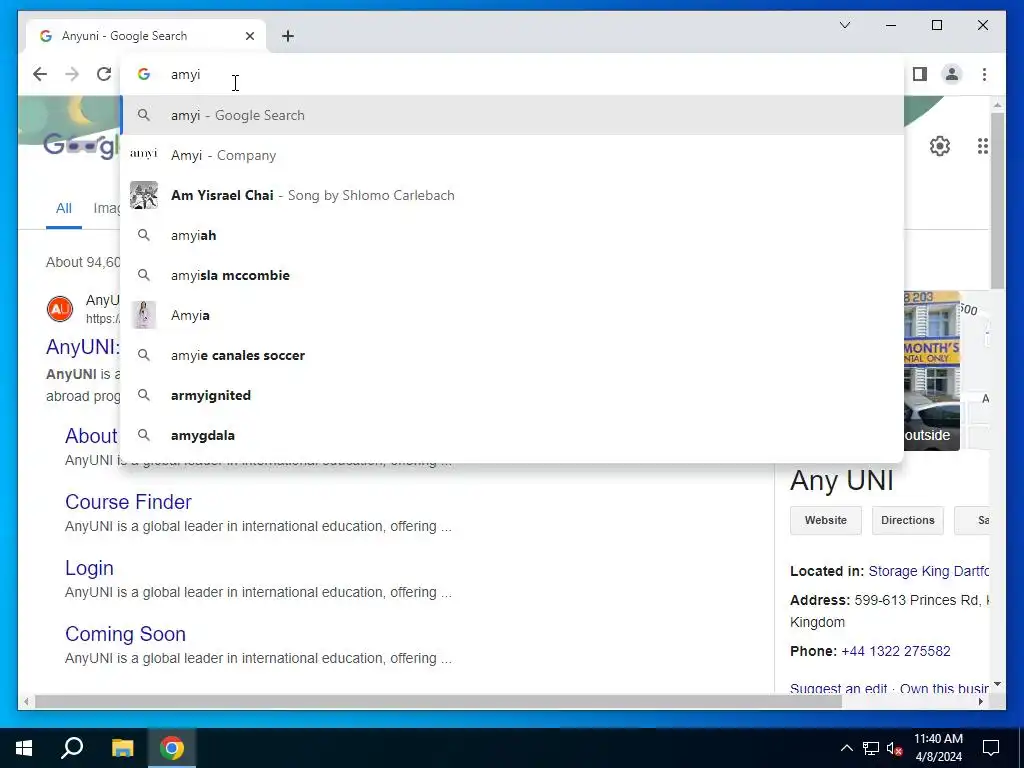Open the notification center icon

click(x=991, y=748)
